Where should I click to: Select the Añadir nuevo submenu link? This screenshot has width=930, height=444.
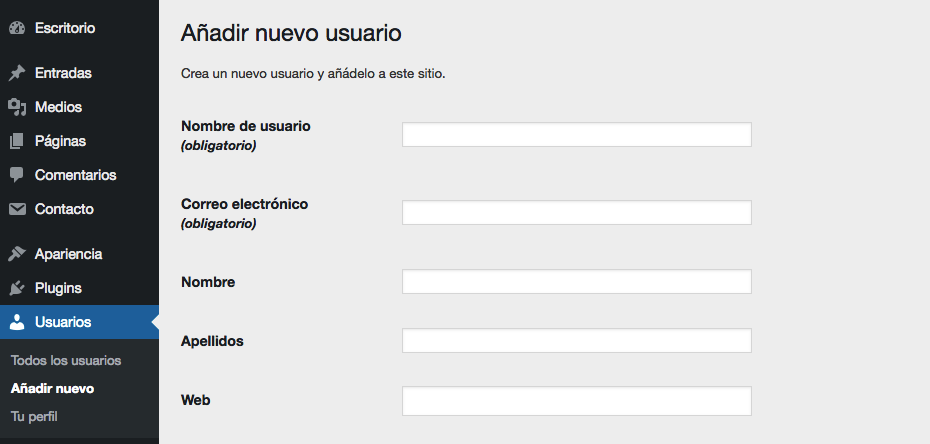[x=52, y=388]
